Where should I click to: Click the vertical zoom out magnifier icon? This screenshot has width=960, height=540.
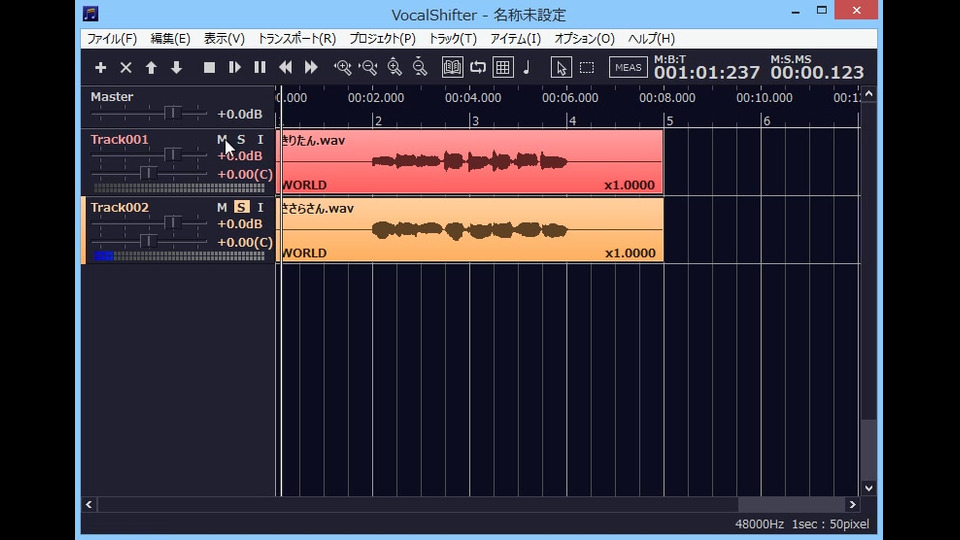point(419,67)
